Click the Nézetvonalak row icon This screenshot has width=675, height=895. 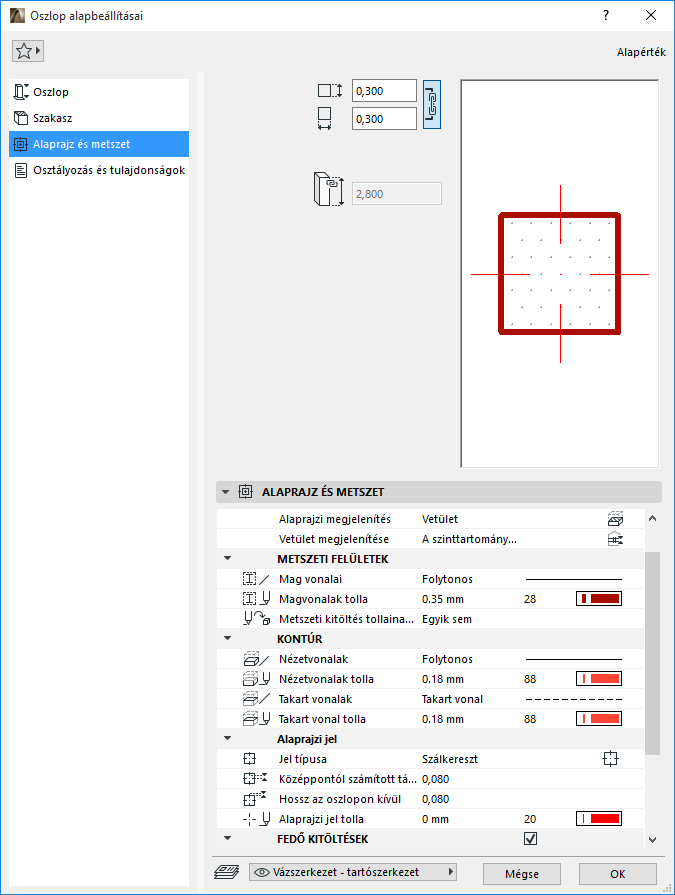click(256, 659)
